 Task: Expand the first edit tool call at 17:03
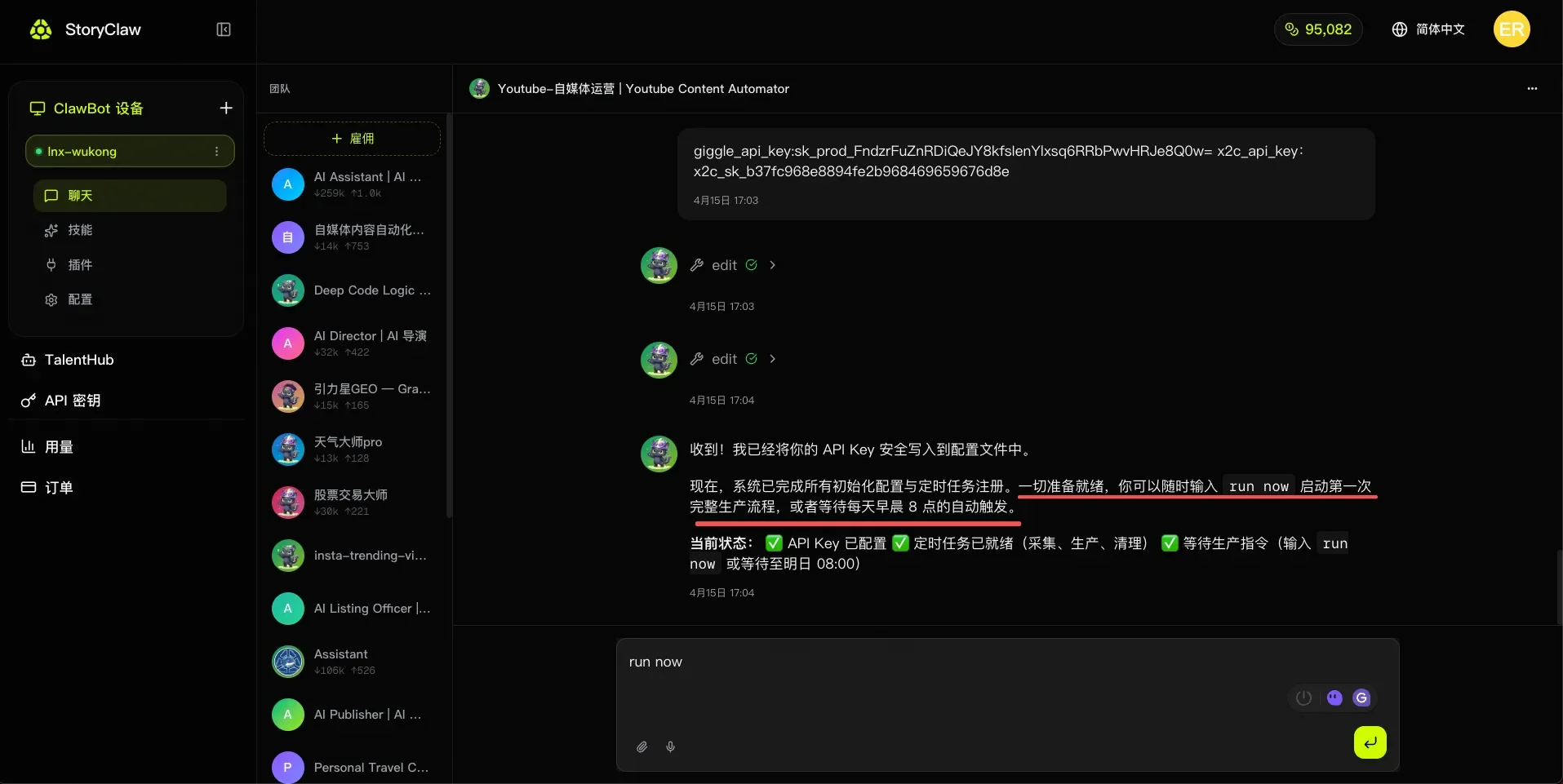coord(772,265)
